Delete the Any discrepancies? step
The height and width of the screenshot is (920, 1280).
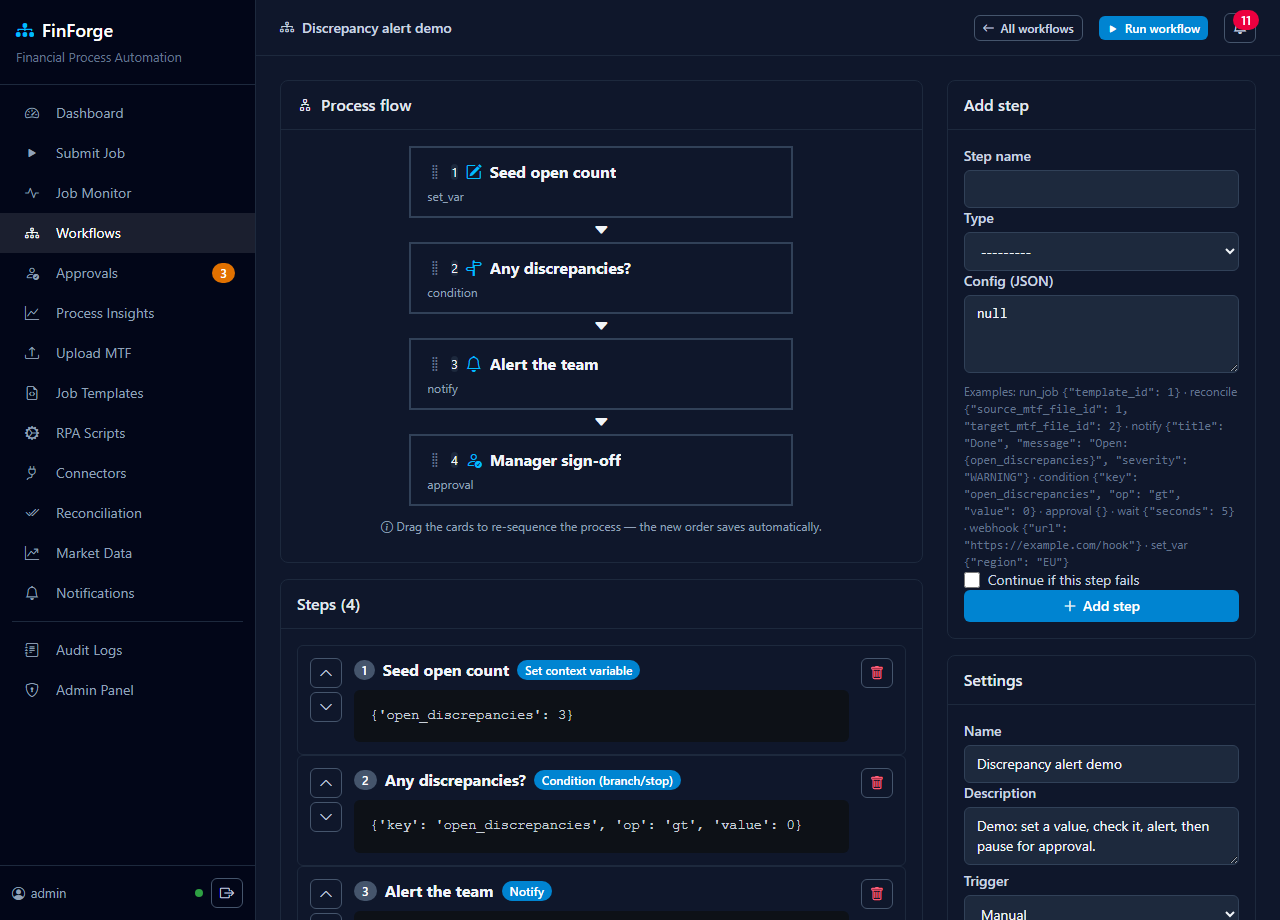coord(877,783)
